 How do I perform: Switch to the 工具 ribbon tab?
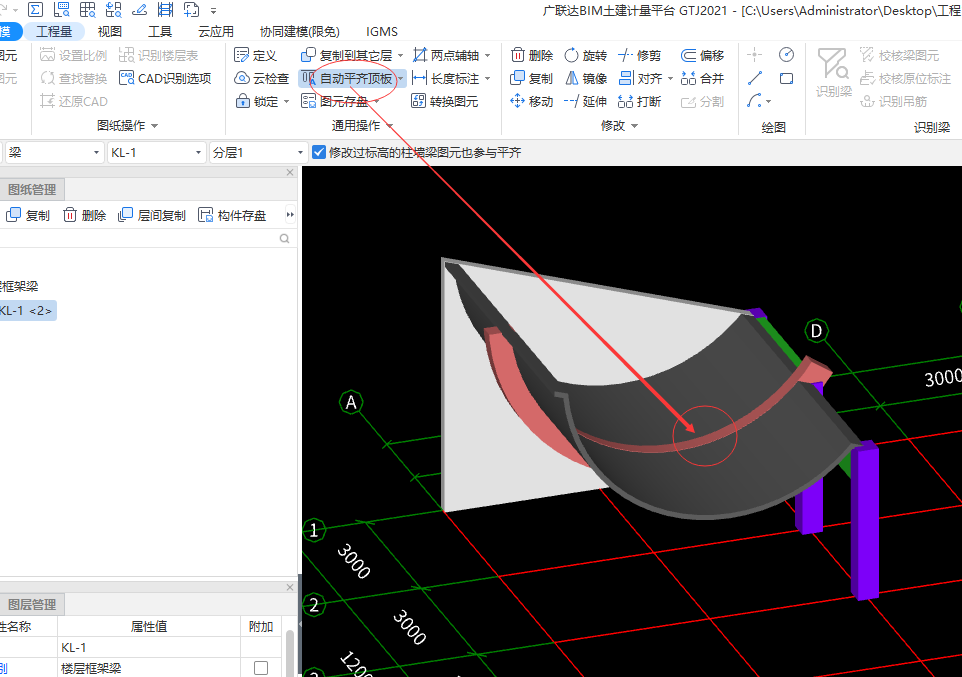(160, 31)
